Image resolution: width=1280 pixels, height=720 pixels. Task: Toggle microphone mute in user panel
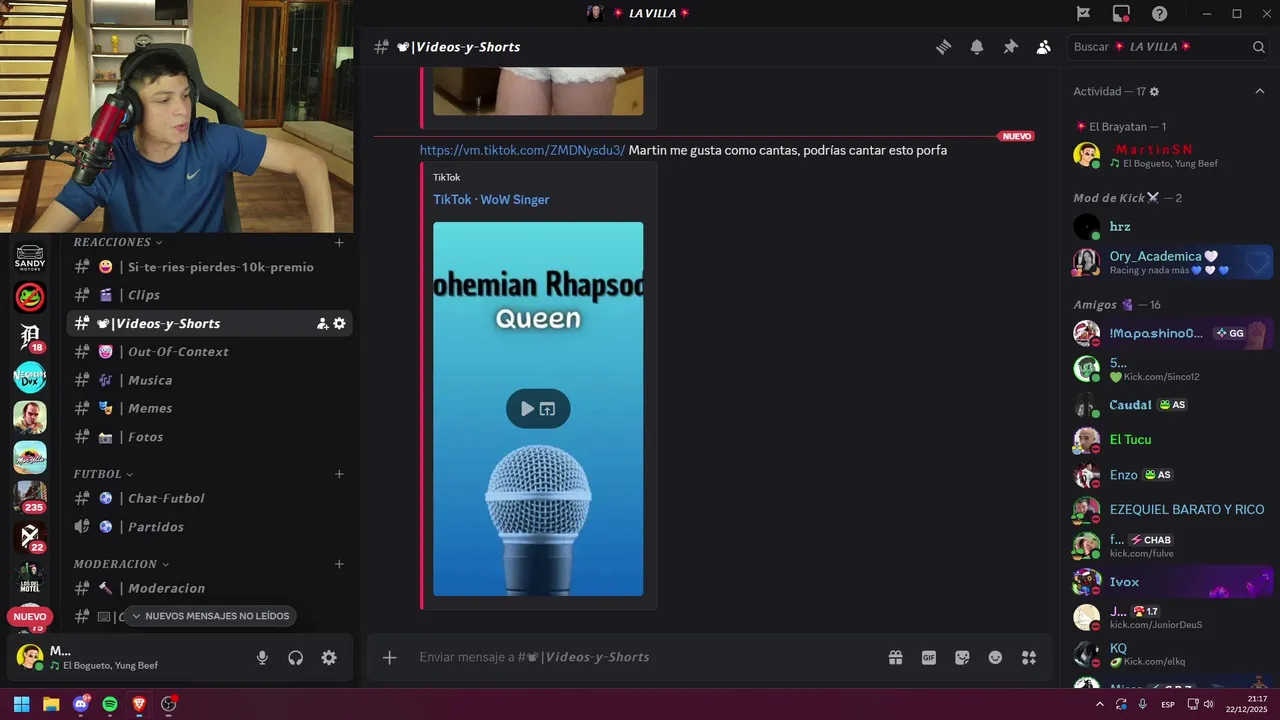(x=262, y=657)
